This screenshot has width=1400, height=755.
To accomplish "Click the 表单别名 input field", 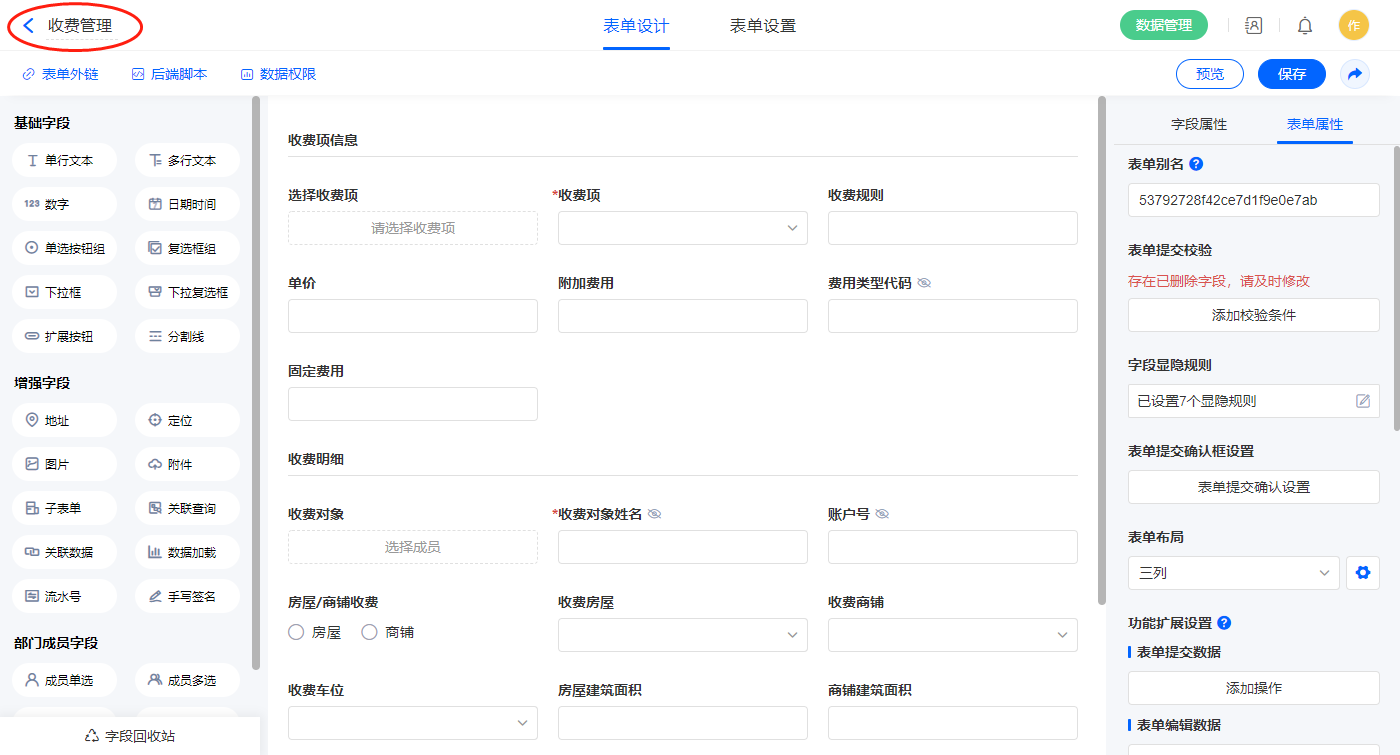I will click(1254, 199).
